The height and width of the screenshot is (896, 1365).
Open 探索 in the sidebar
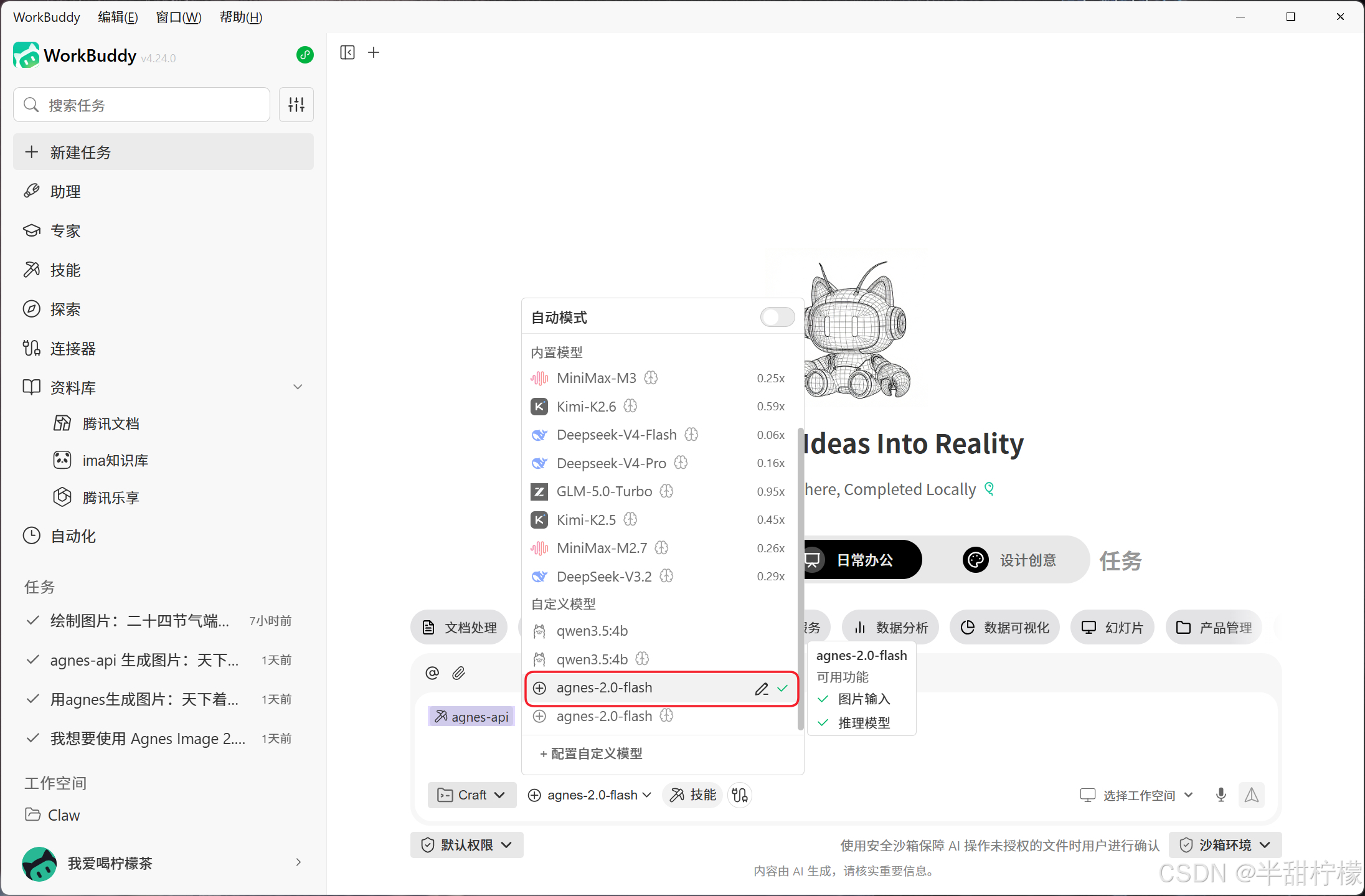pyautogui.click(x=163, y=309)
